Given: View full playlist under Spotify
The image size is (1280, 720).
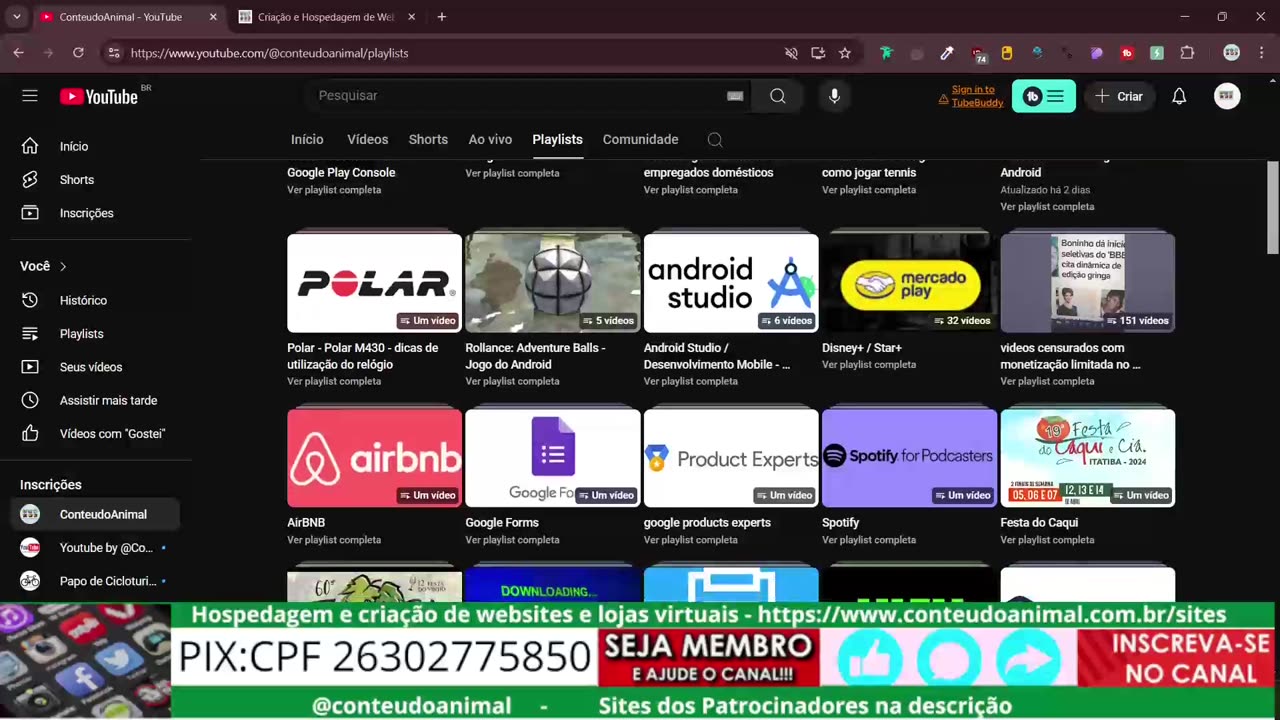Looking at the screenshot, I should point(869,540).
